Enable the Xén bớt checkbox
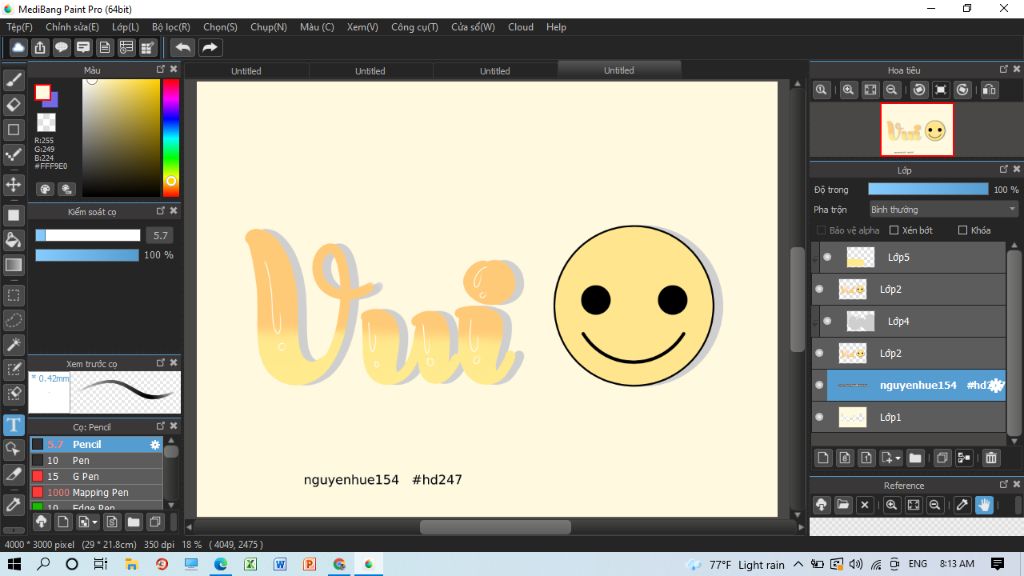Screen dimensions: 1024x576 click(x=894, y=231)
